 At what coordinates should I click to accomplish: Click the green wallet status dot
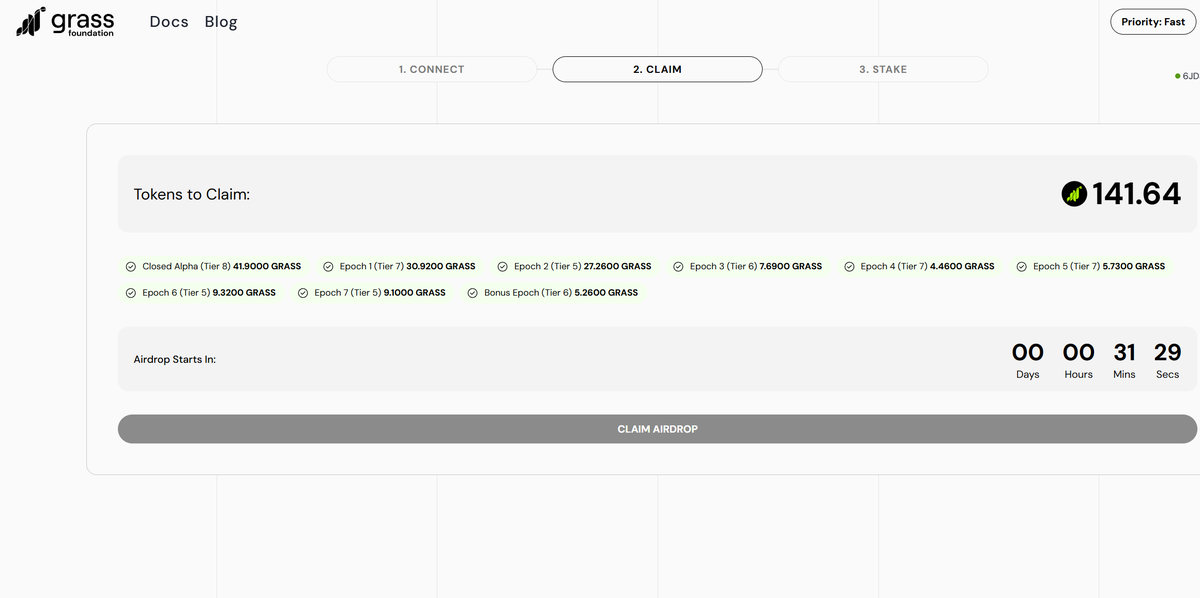point(1178,76)
